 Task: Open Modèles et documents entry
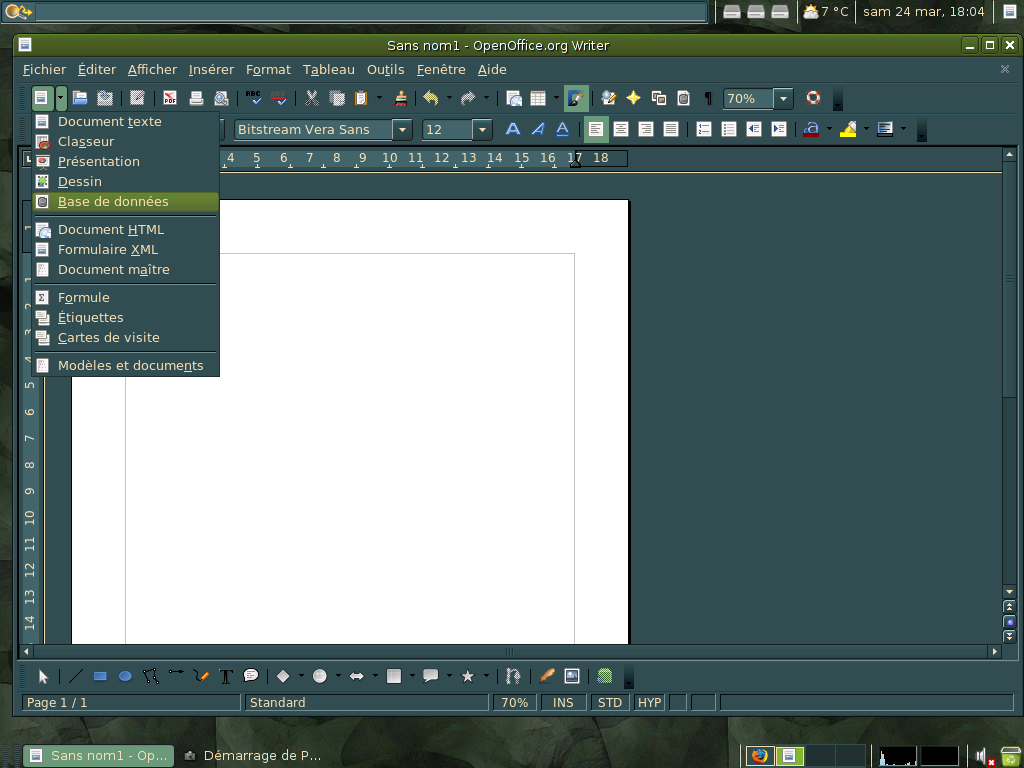pyautogui.click(x=125, y=366)
